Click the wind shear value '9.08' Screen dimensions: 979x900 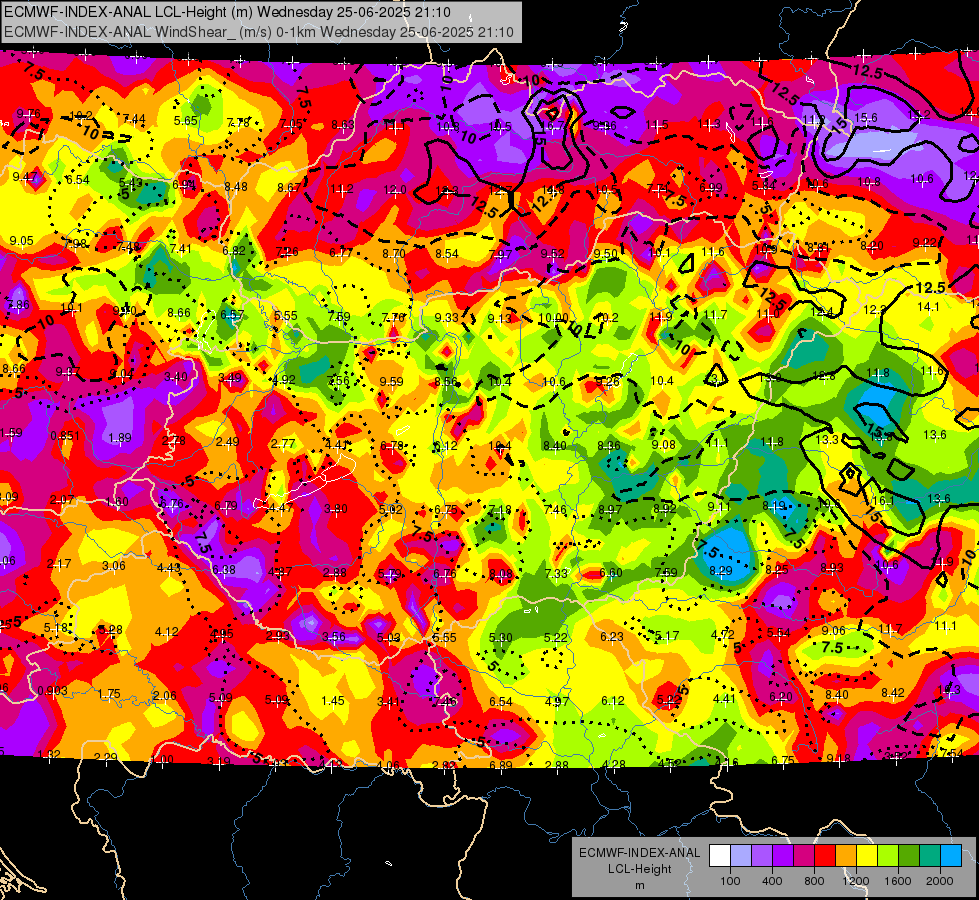pyautogui.click(x=664, y=445)
